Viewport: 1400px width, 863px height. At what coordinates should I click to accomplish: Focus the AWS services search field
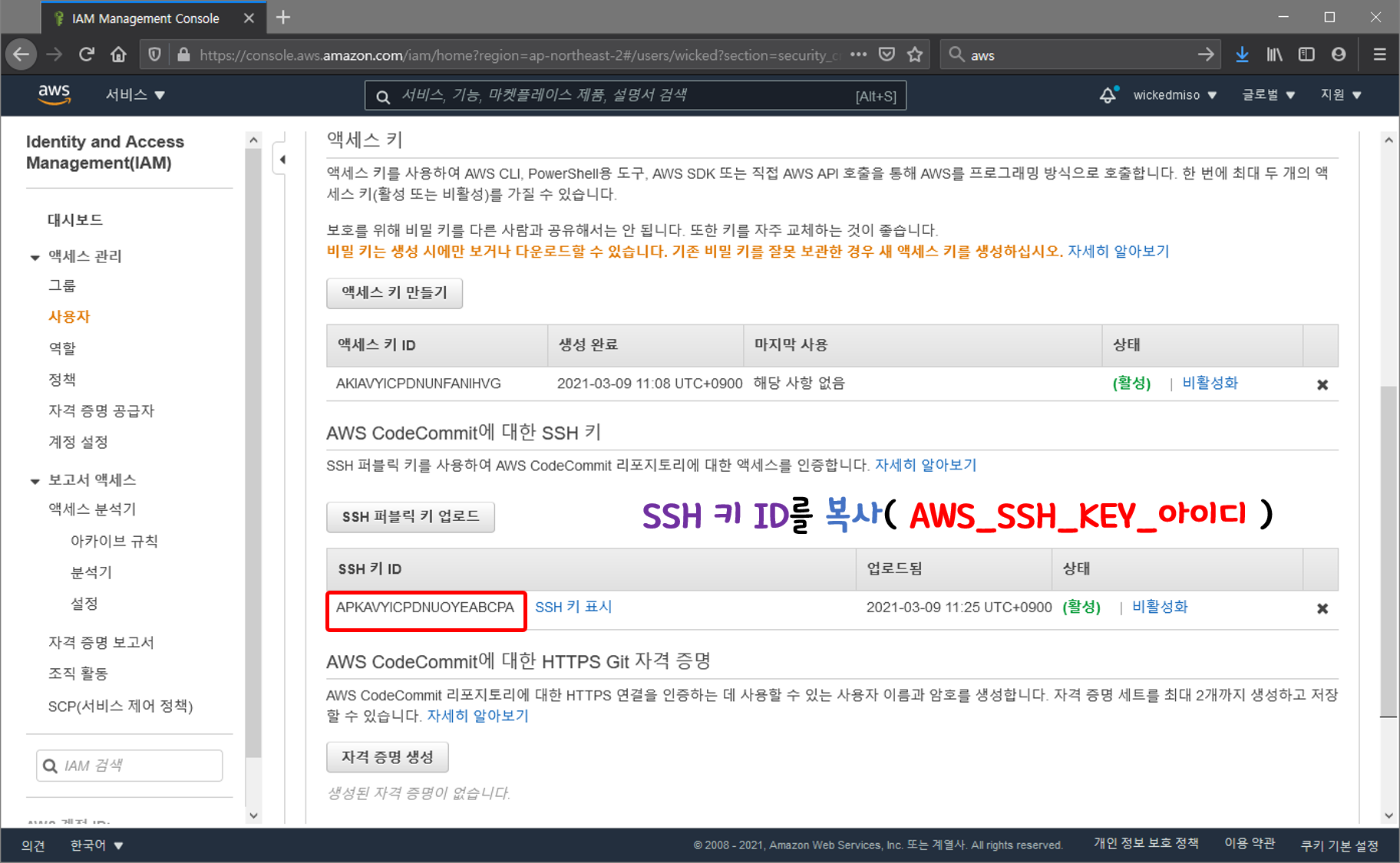[635, 96]
